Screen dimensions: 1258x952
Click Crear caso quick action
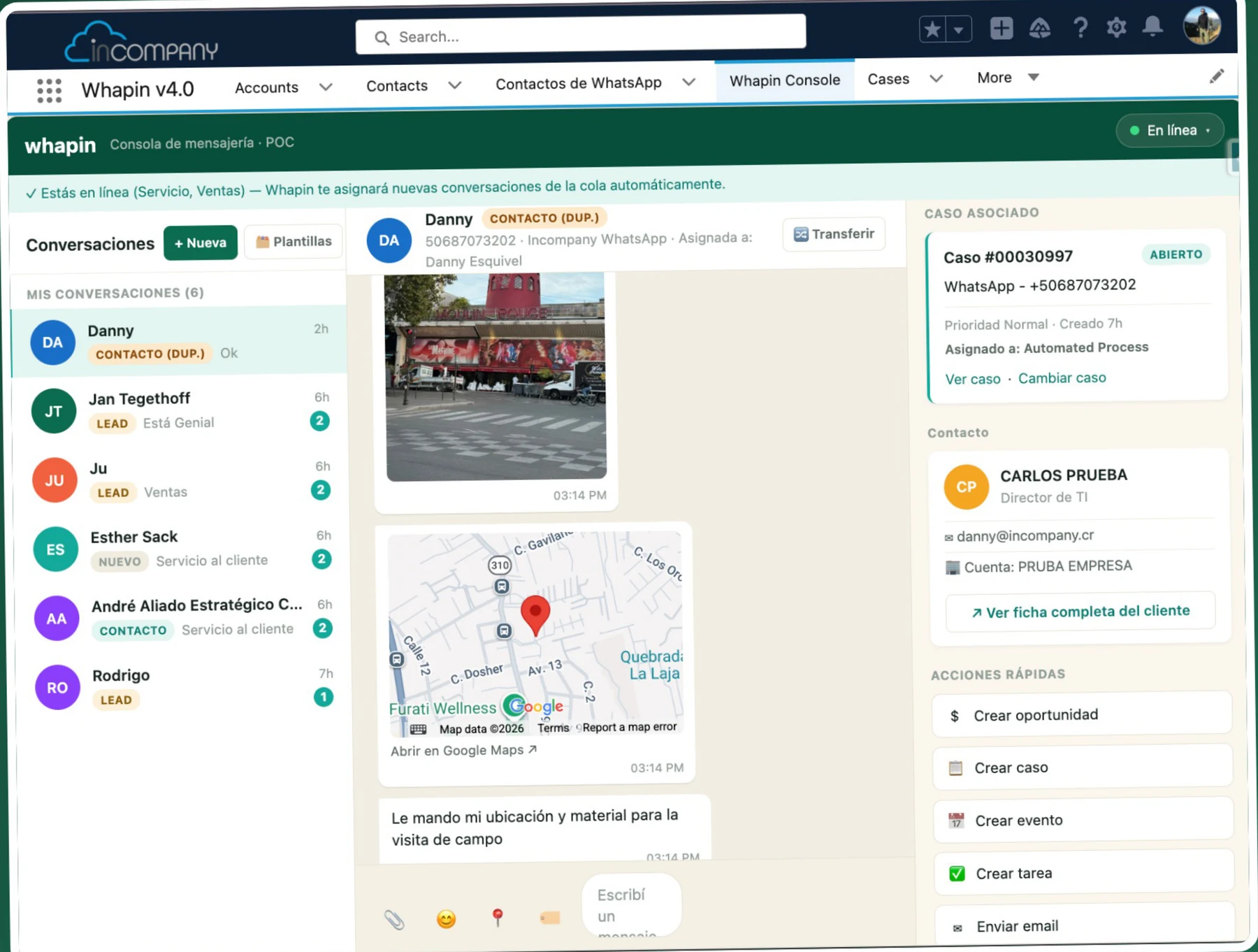tap(1083, 767)
